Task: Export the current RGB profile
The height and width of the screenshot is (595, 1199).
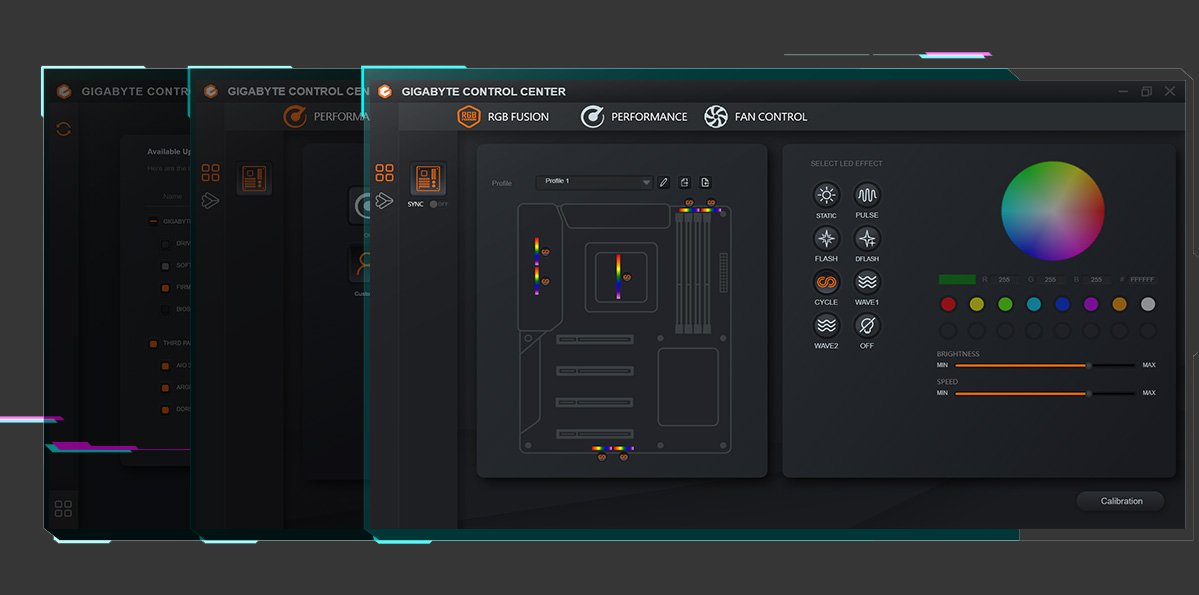Action: pyautogui.click(x=684, y=182)
